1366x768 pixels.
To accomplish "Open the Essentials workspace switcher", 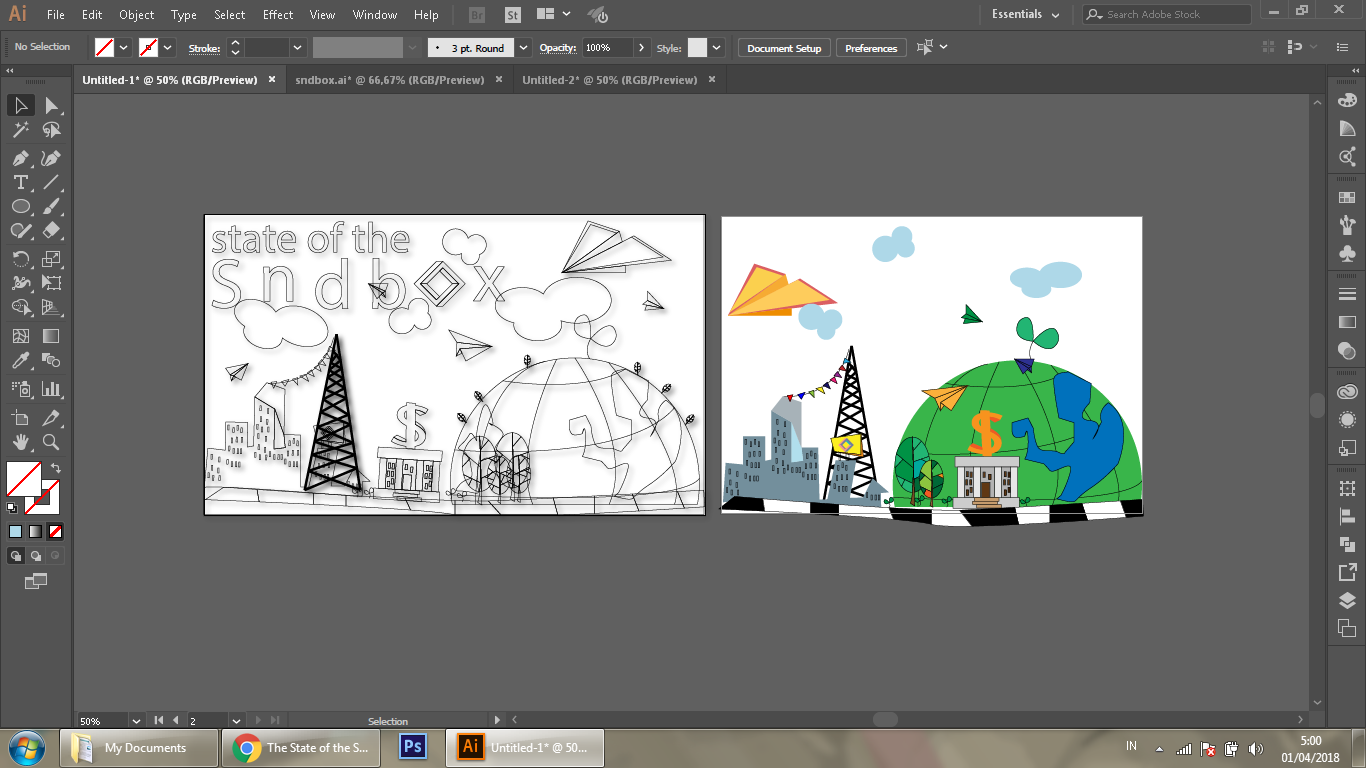I will (x=1025, y=14).
